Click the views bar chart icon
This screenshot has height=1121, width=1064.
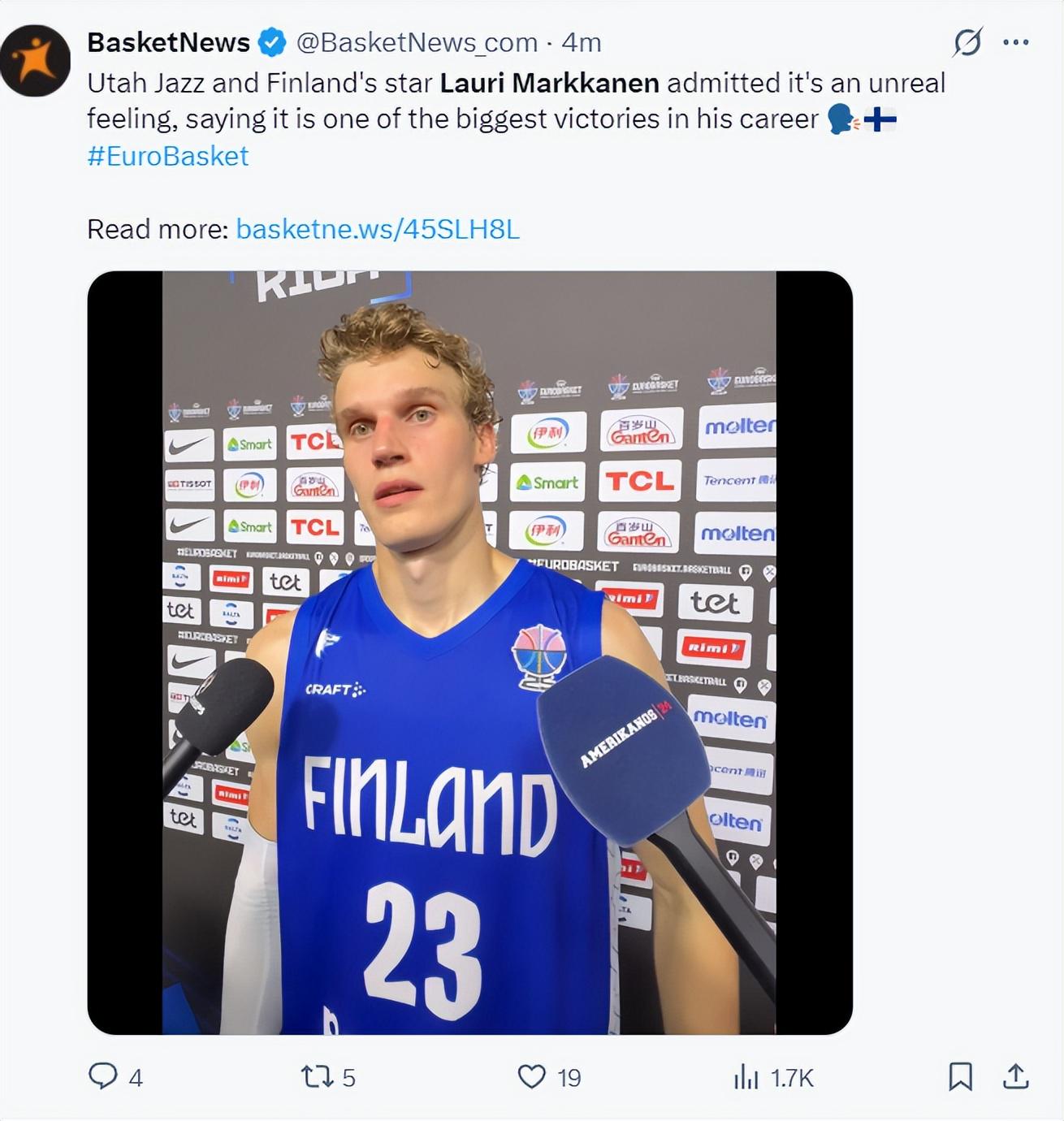click(746, 1077)
